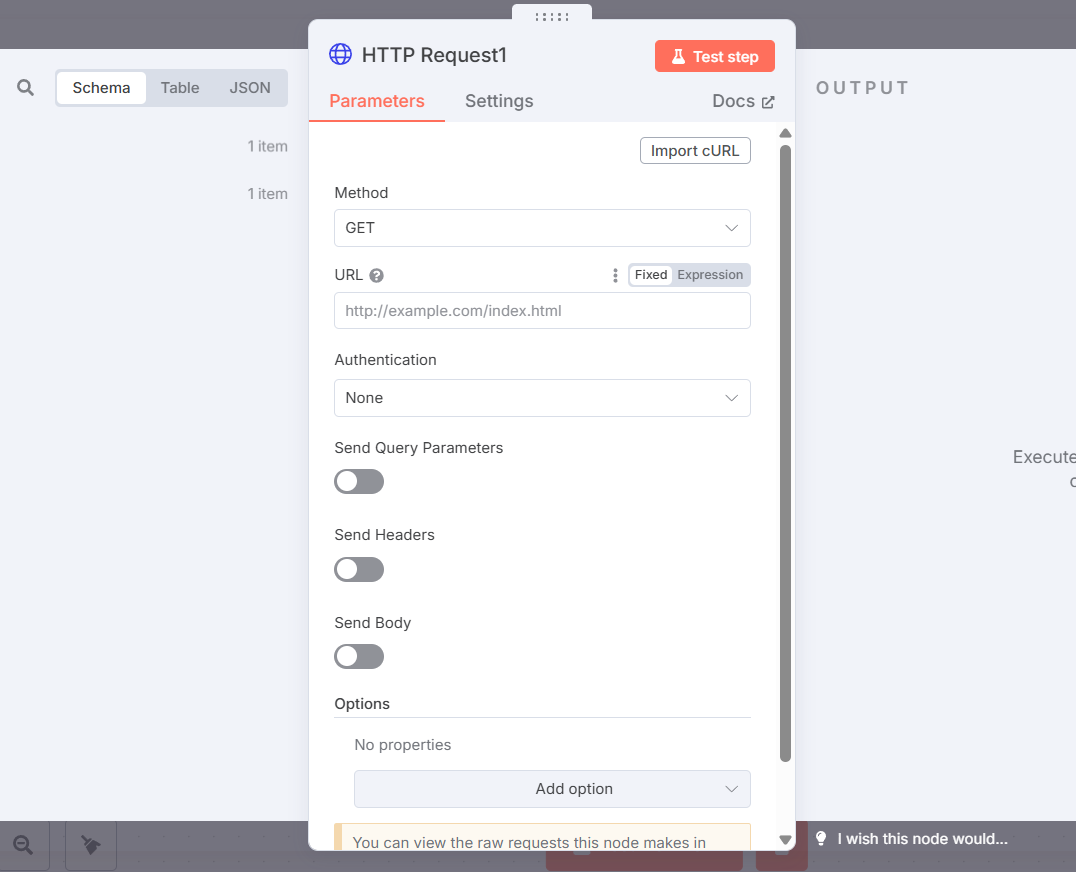Click the parameters panel vertical scrollbar
Viewport: 1076px width, 872px height.
click(786, 453)
